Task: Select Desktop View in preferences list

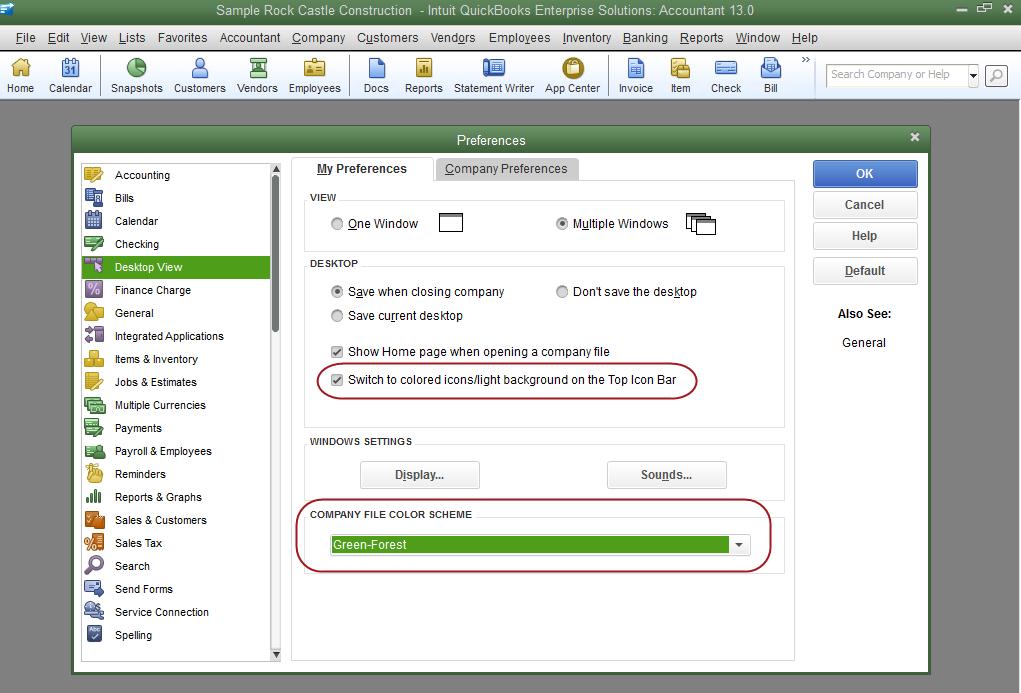Action: point(176,267)
